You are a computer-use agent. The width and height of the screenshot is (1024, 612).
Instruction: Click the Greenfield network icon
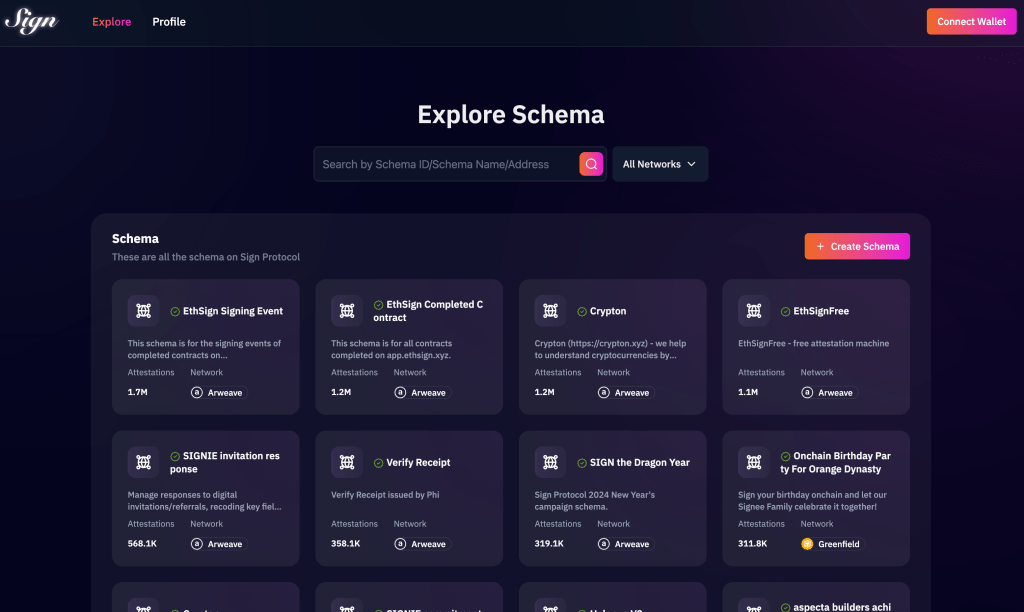[807, 544]
